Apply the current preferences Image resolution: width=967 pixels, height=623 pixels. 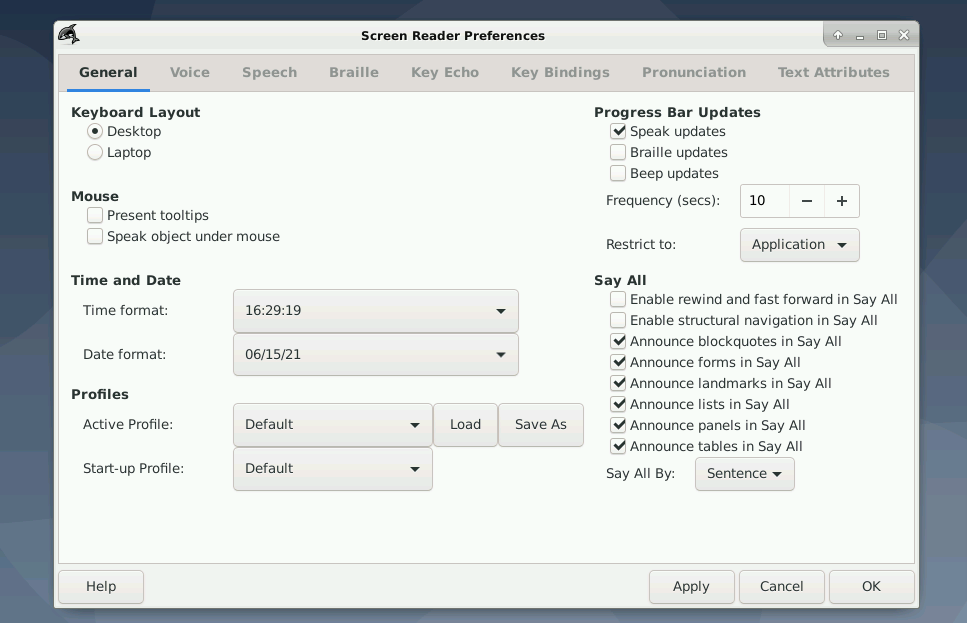[x=691, y=587]
